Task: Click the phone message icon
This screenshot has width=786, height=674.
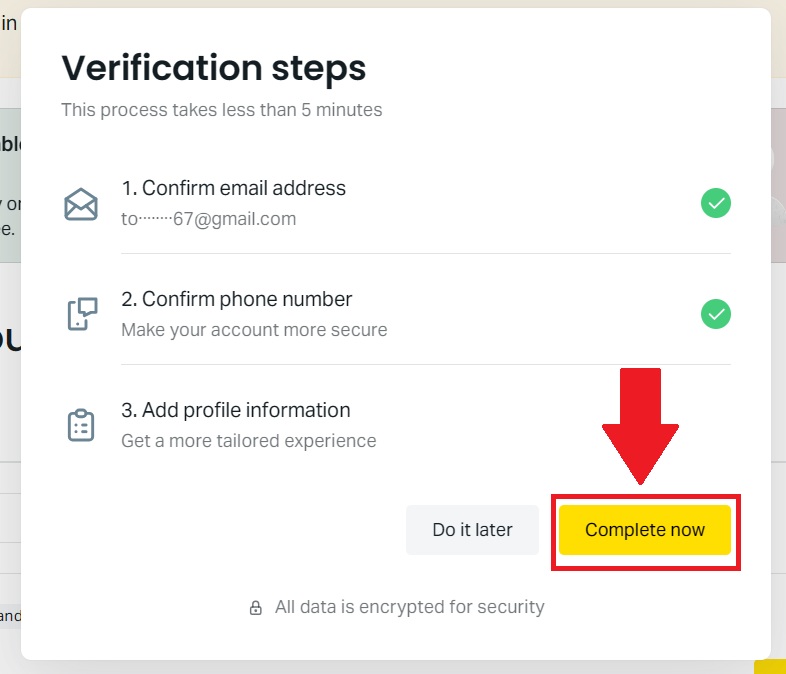Action: pyautogui.click(x=81, y=314)
